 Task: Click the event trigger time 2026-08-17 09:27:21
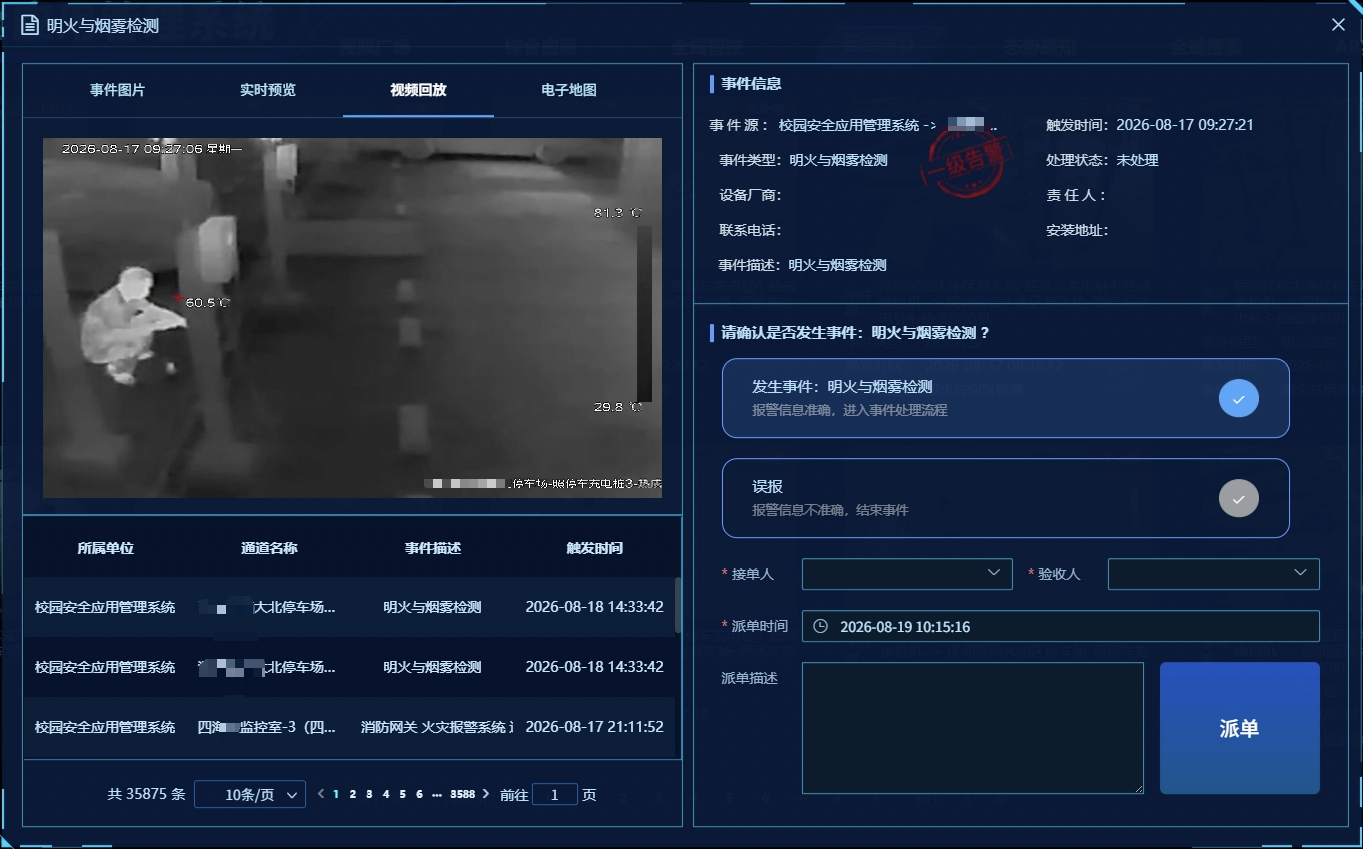(x=1185, y=125)
